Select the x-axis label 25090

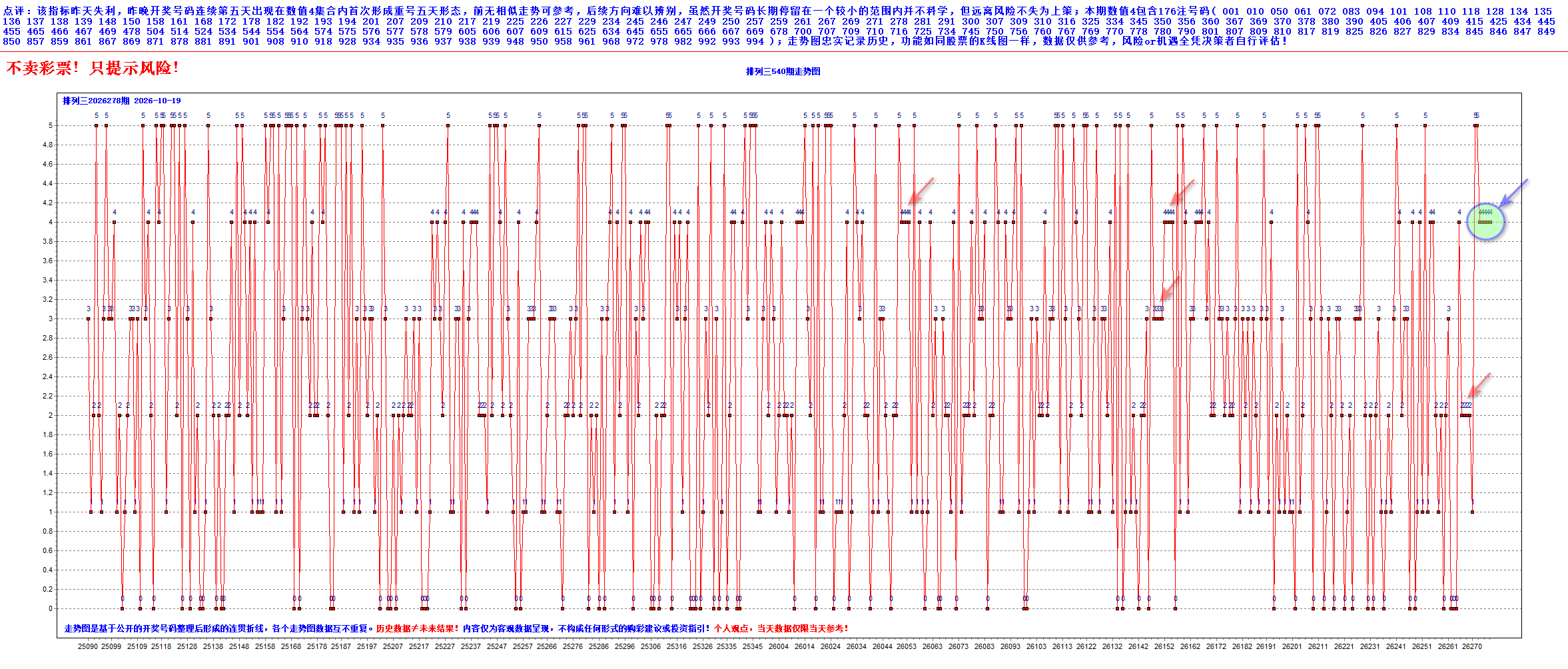(87, 646)
